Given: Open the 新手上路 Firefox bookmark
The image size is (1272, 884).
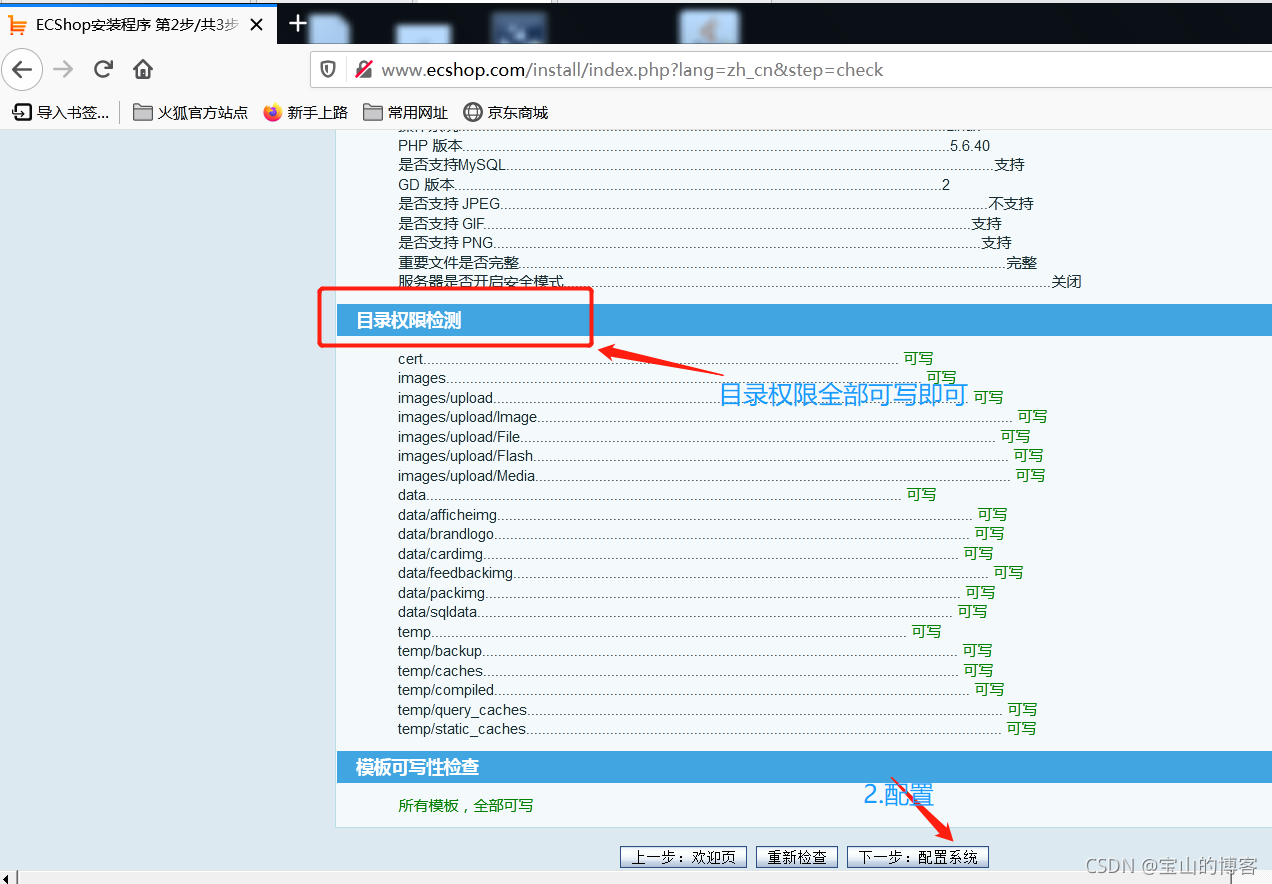Looking at the screenshot, I should click(306, 112).
